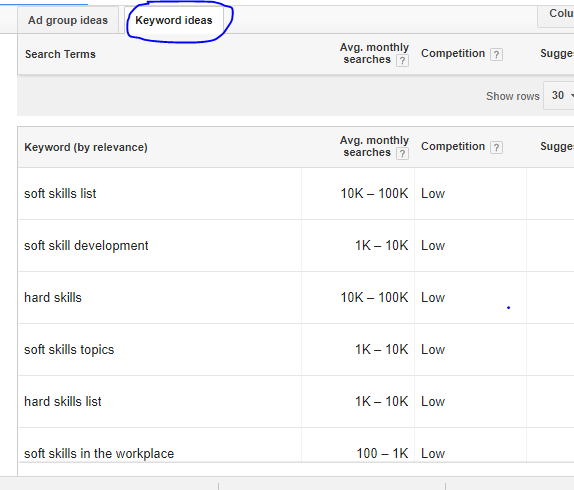Select the soft skills topics keyword
The height and width of the screenshot is (490, 574).
tap(69, 349)
